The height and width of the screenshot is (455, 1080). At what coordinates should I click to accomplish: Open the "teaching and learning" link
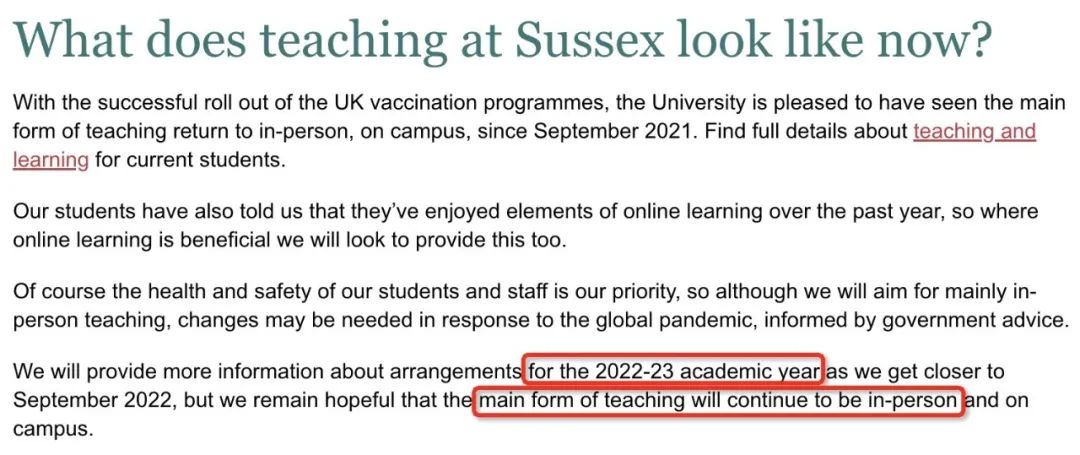[973, 132]
